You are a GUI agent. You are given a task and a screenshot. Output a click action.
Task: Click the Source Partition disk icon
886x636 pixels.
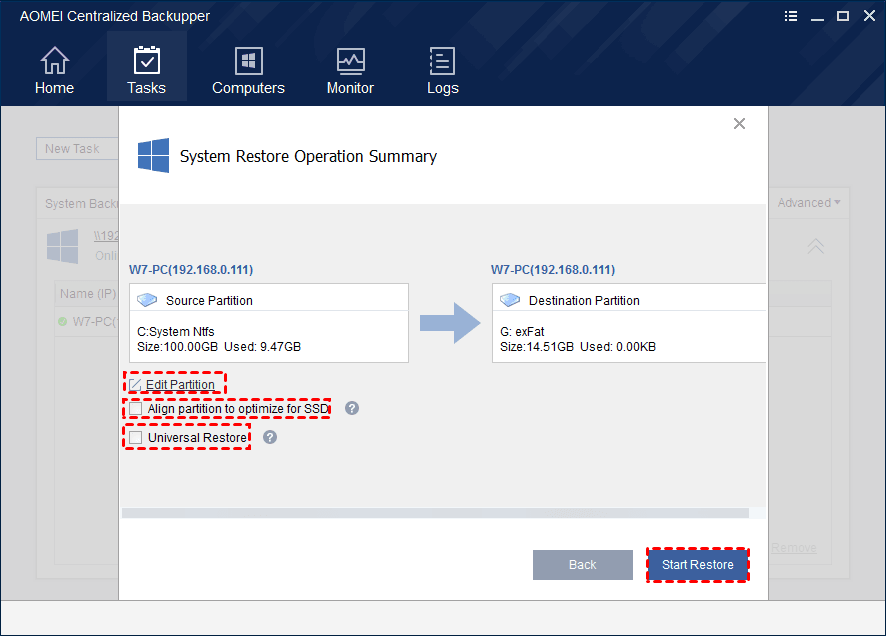pyautogui.click(x=147, y=300)
